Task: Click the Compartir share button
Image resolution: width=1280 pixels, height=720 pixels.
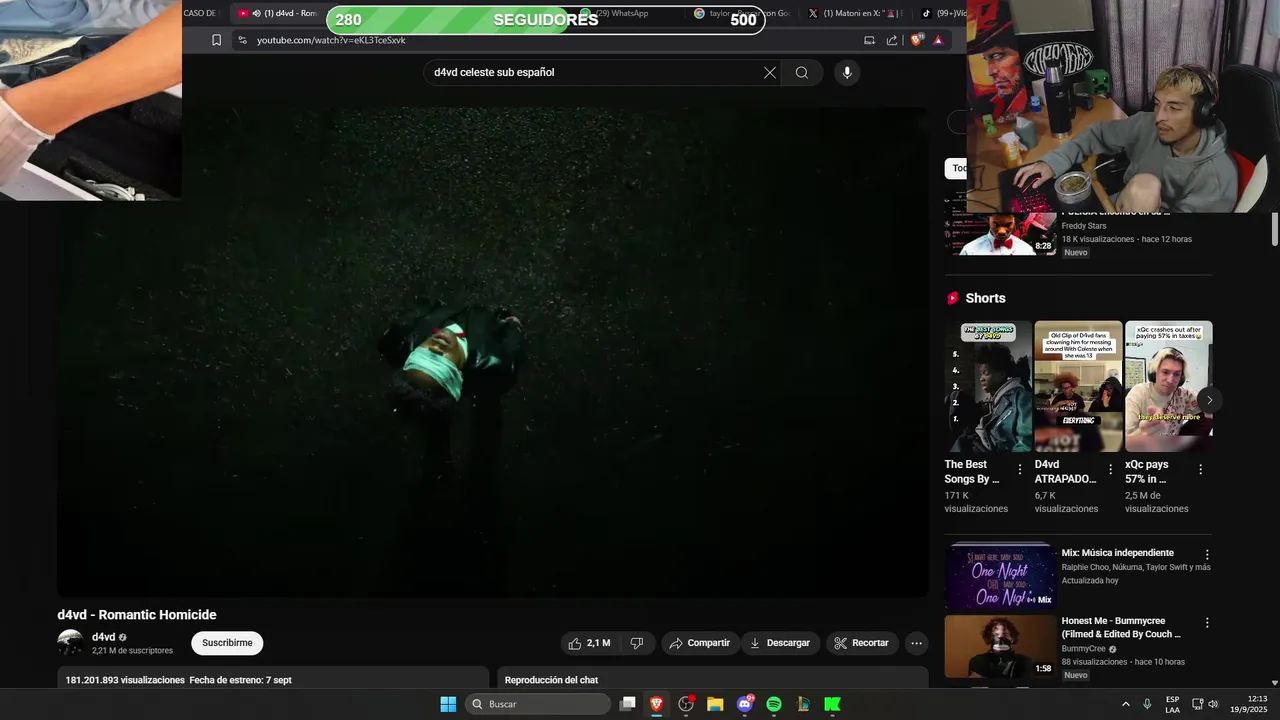Action: click(x=699, y=643)
